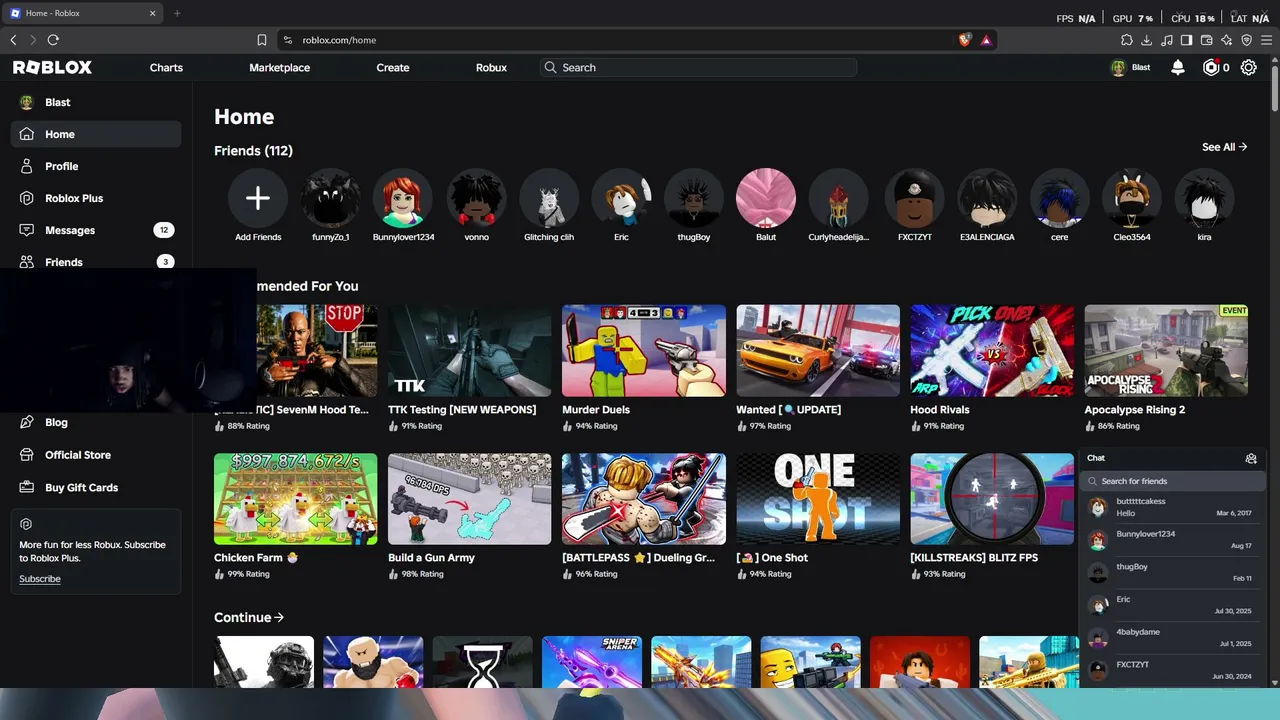Open the Blast avatar in top bar
Image resolution: width=1280 pixels, height=720 pixels.
(x=1118, y=67)
